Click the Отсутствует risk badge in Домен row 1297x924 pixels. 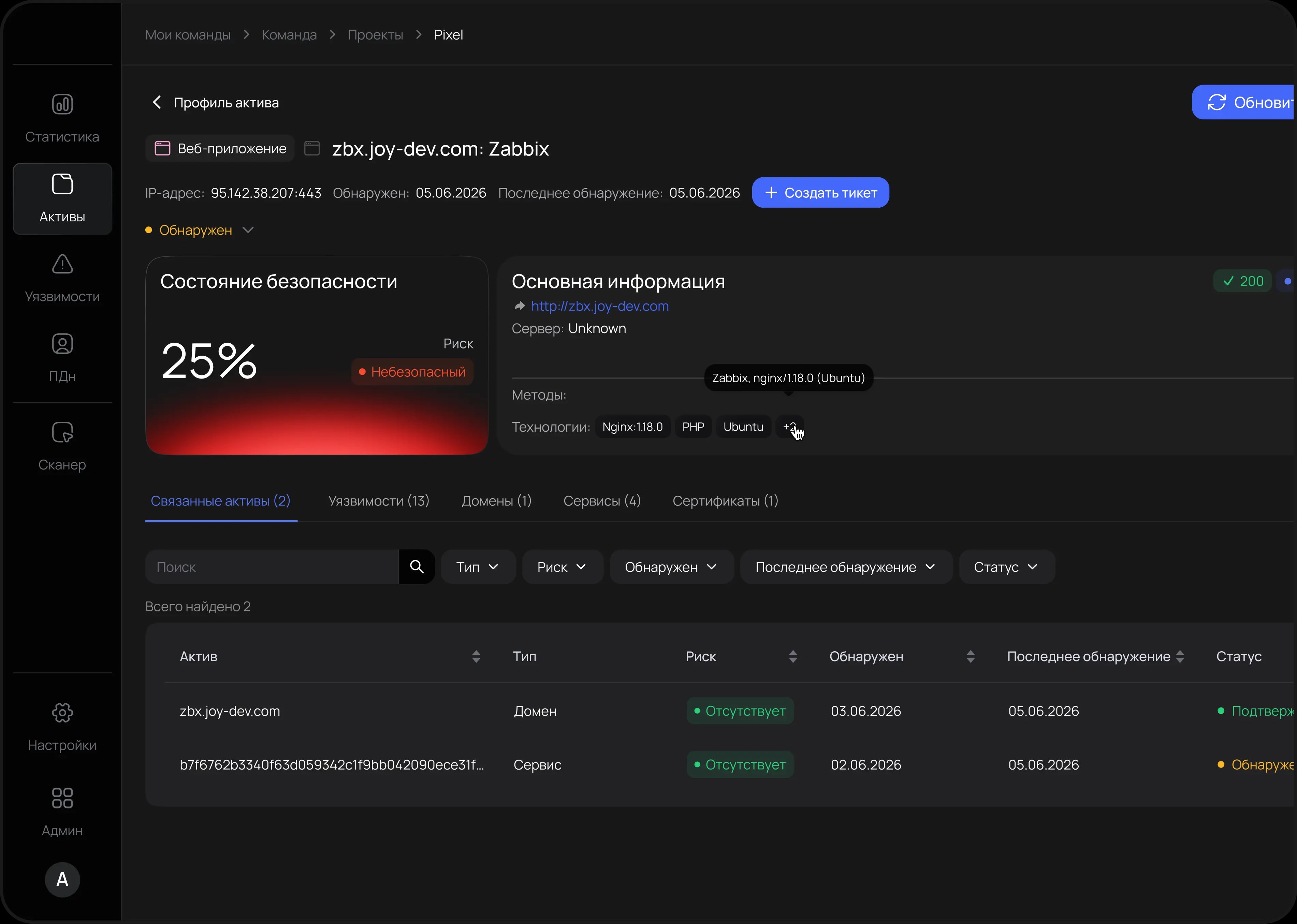(x=740, y=711)
